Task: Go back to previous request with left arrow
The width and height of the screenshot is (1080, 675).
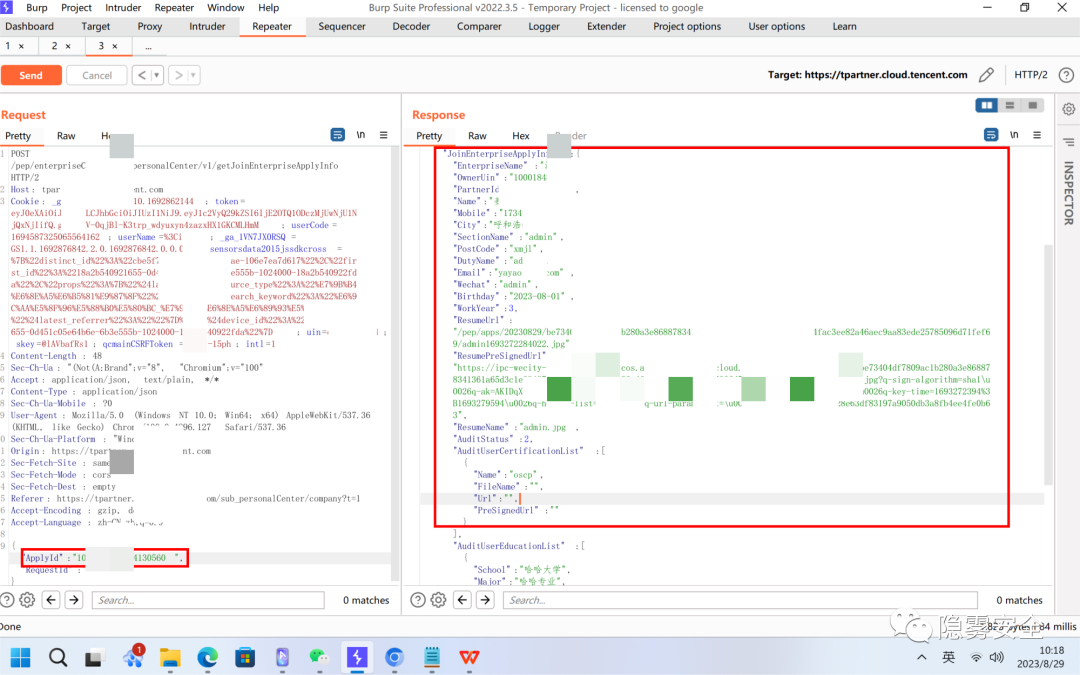Action: pos(142,75)
